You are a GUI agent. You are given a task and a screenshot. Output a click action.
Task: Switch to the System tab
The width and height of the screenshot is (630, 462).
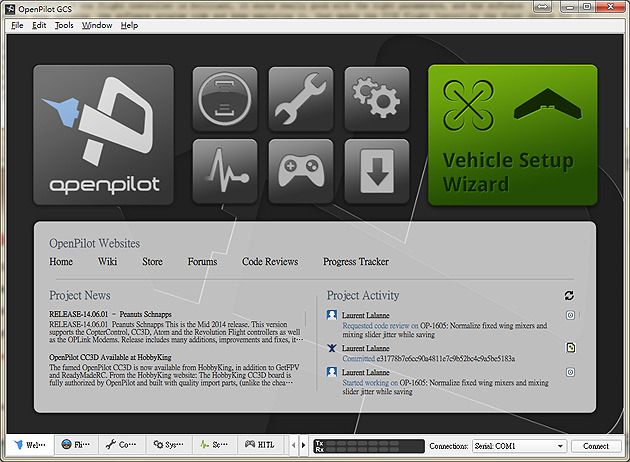tap(168, 445)
